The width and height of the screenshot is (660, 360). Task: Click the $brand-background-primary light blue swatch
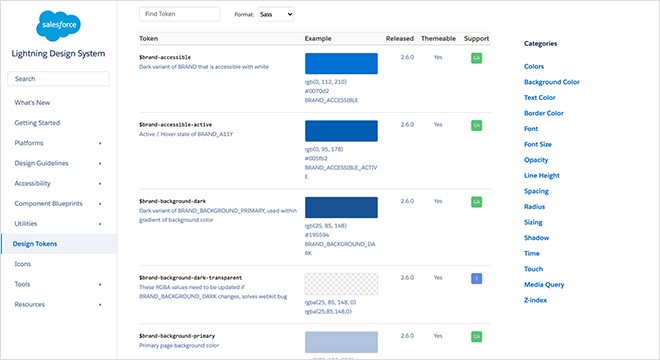(341, 342)
